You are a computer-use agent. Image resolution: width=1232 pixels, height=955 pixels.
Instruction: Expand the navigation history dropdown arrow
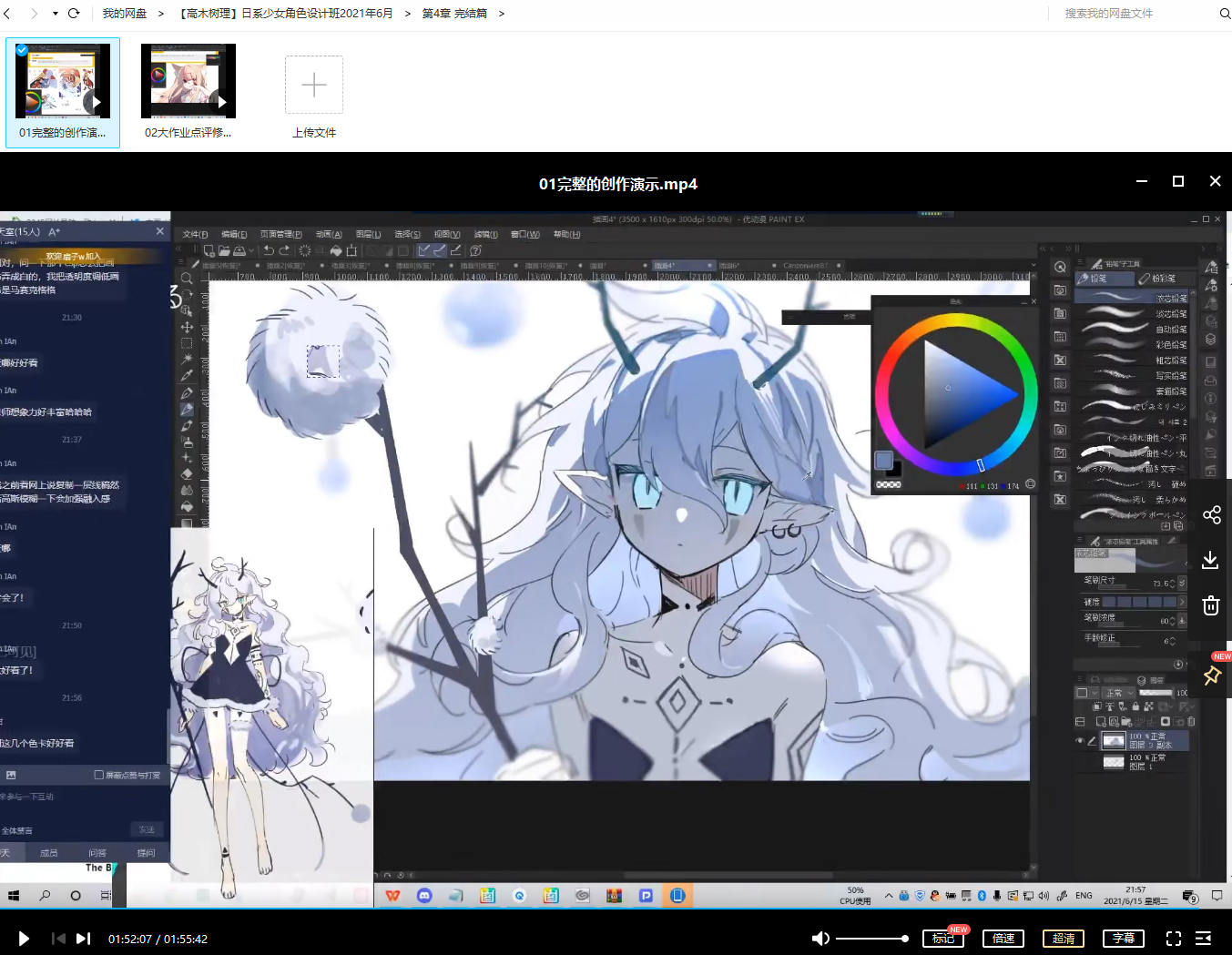click(x=55, y=14)
